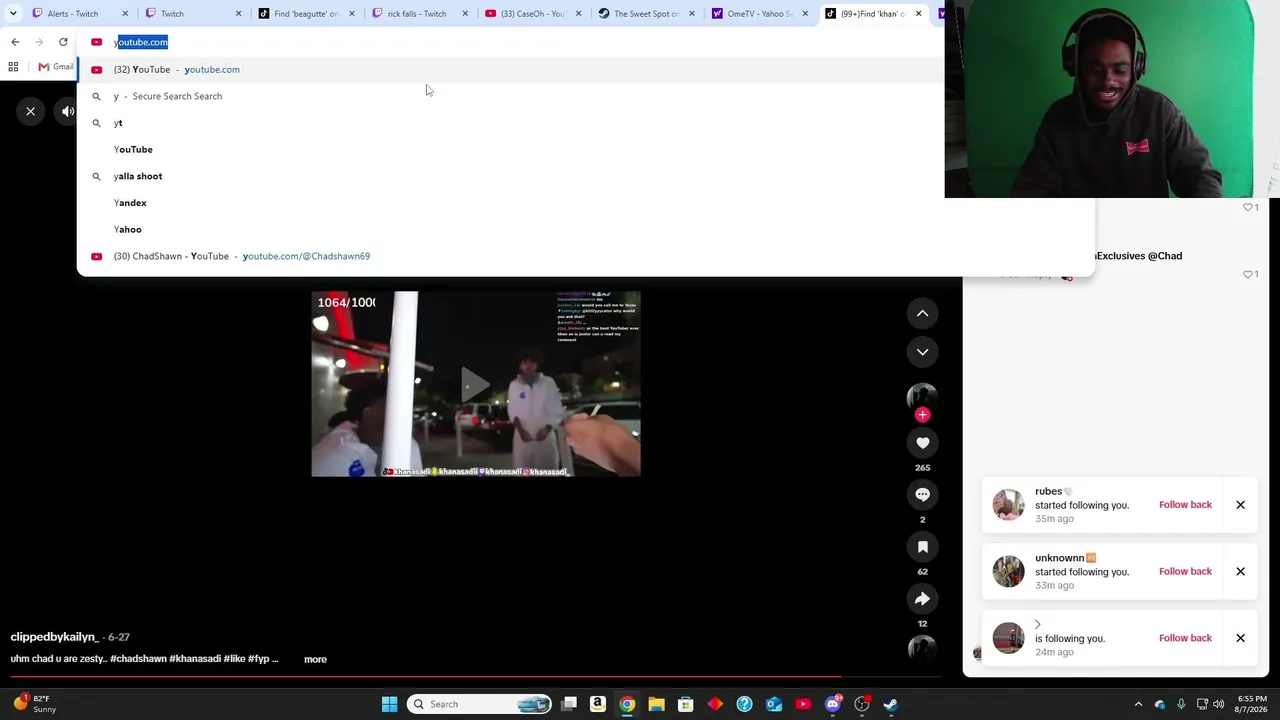Select the 'Yandex' suggestion
Screen dimensions: 1280x720
click(585, 203)
